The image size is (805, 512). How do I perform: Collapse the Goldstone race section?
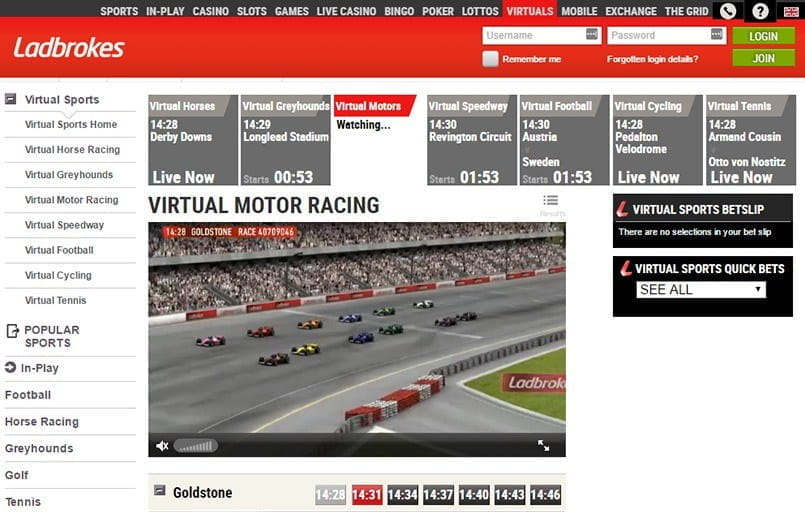[160, 490]
